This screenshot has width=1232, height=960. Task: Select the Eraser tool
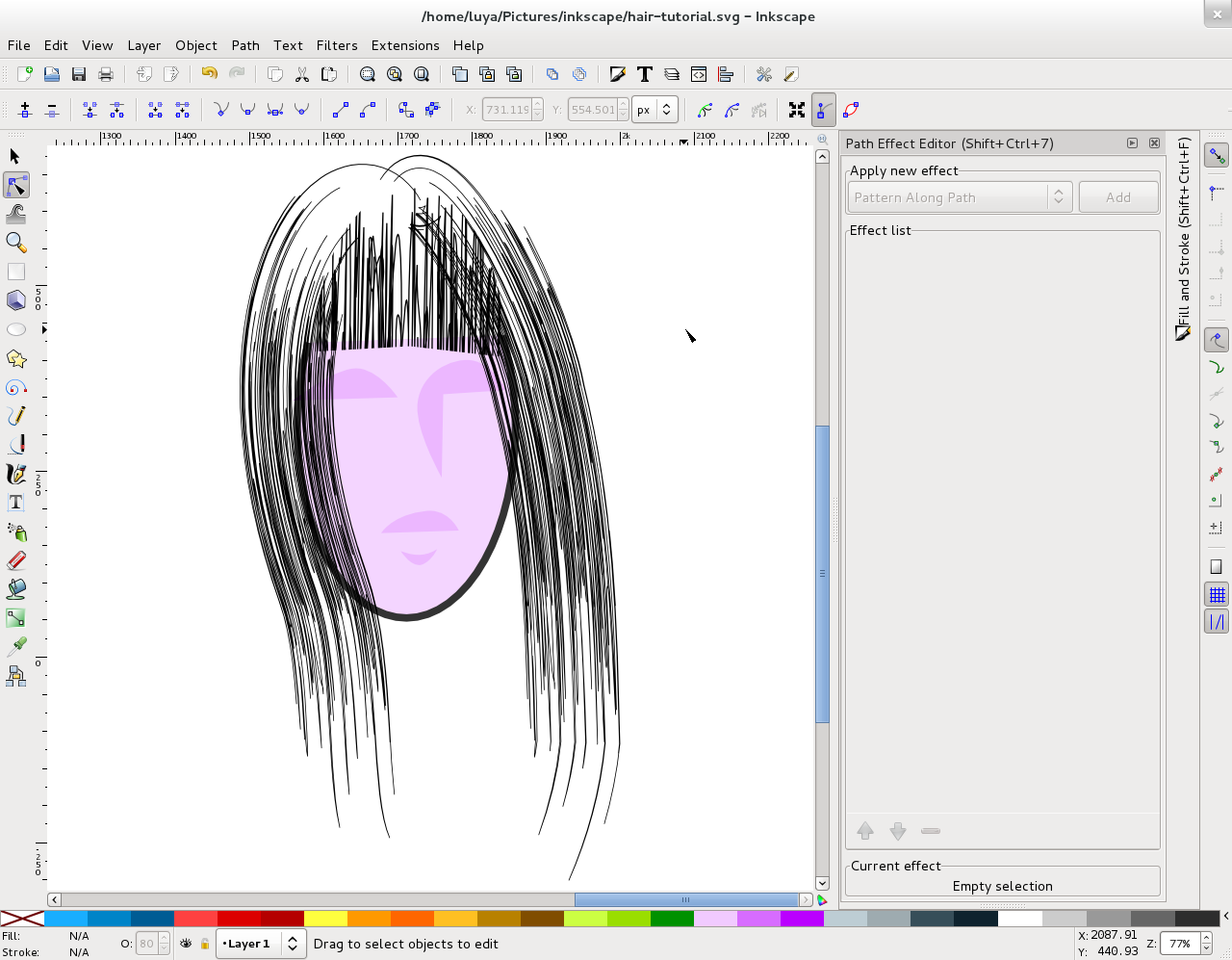(15, 560)
